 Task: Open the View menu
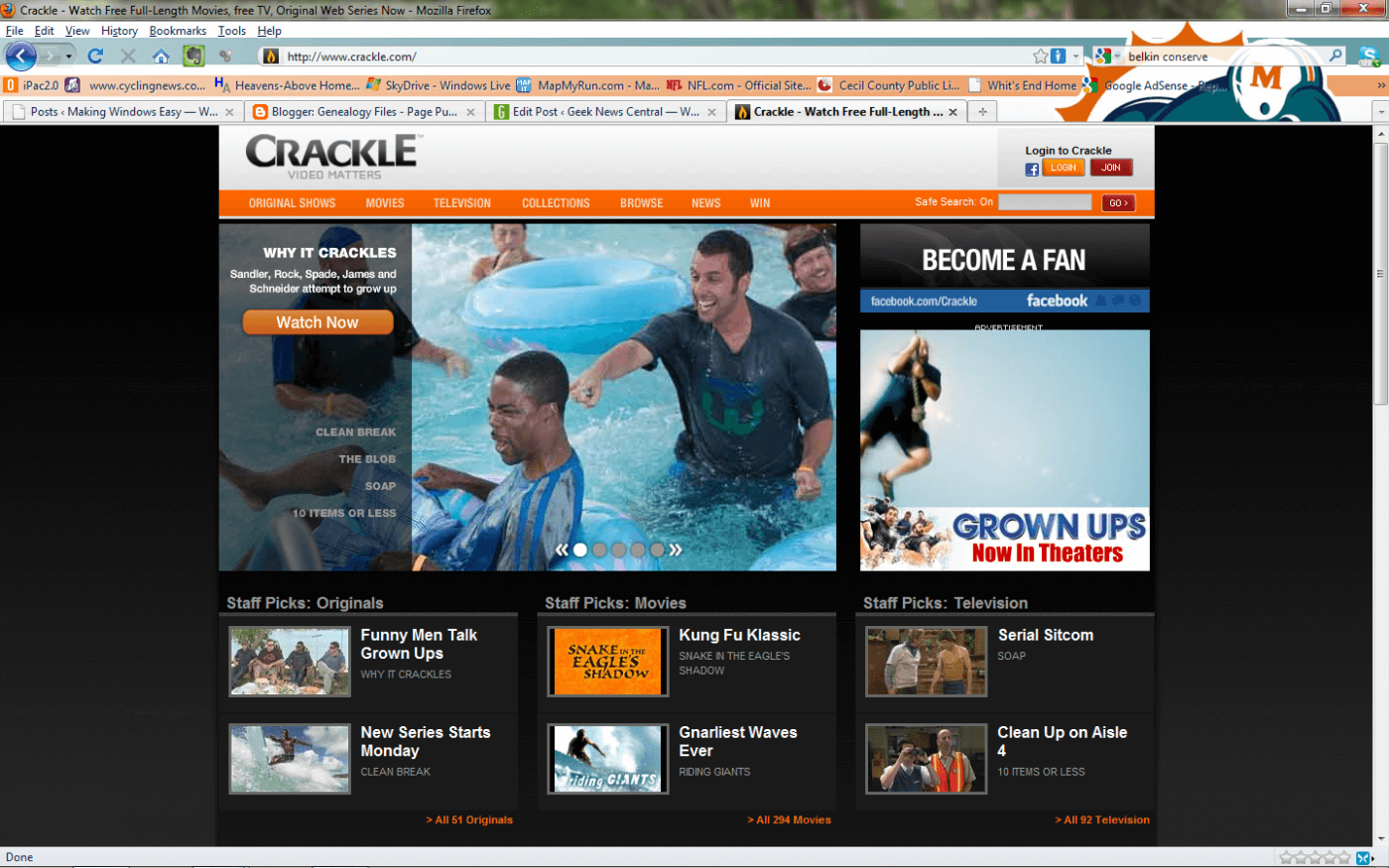(x=77, y=31)
